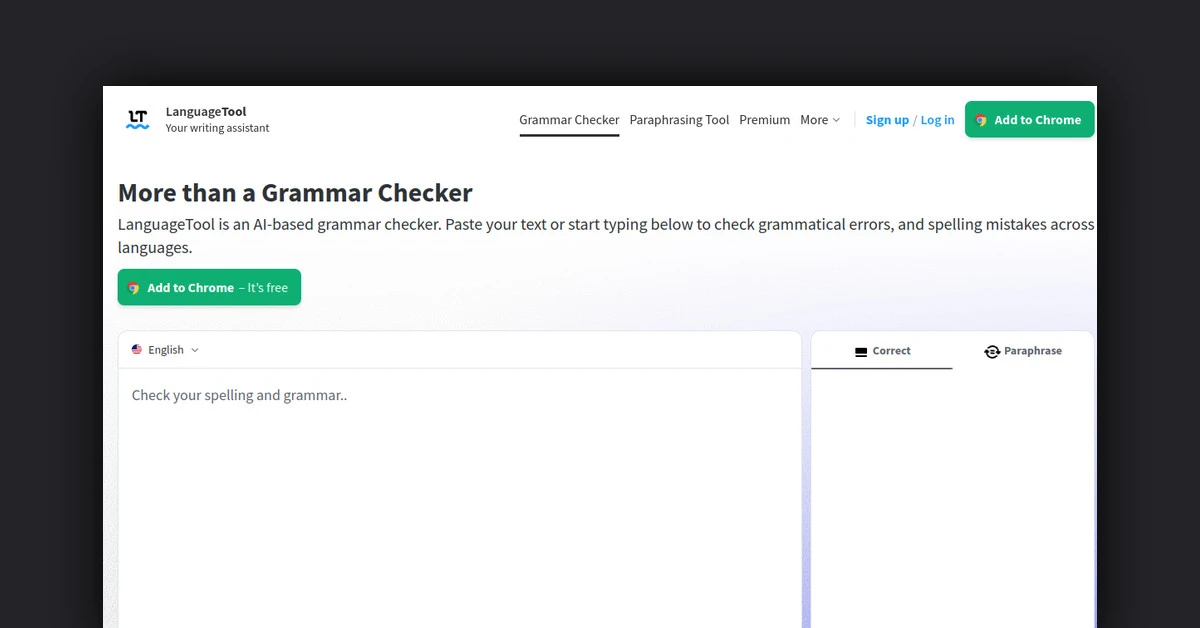Expand the More navigation menu
Viewport: 1200px width, 628px height.
tap(814, 120)
